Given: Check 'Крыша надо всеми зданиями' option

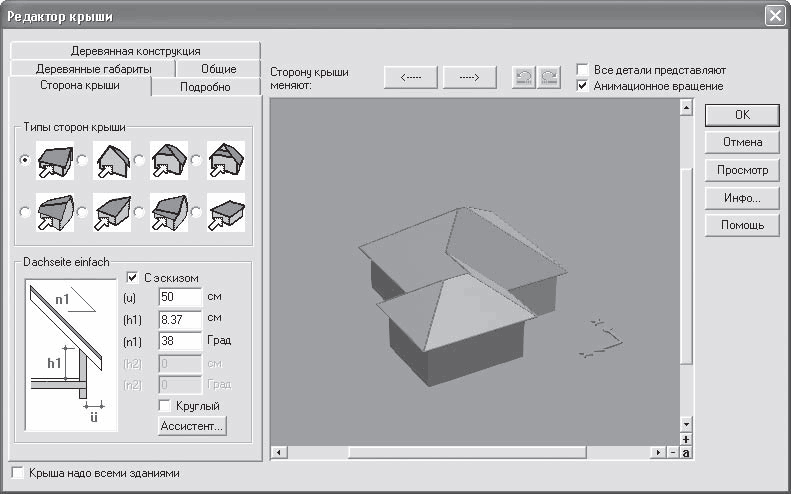Looking at the screenshot, I should (18, 473).
